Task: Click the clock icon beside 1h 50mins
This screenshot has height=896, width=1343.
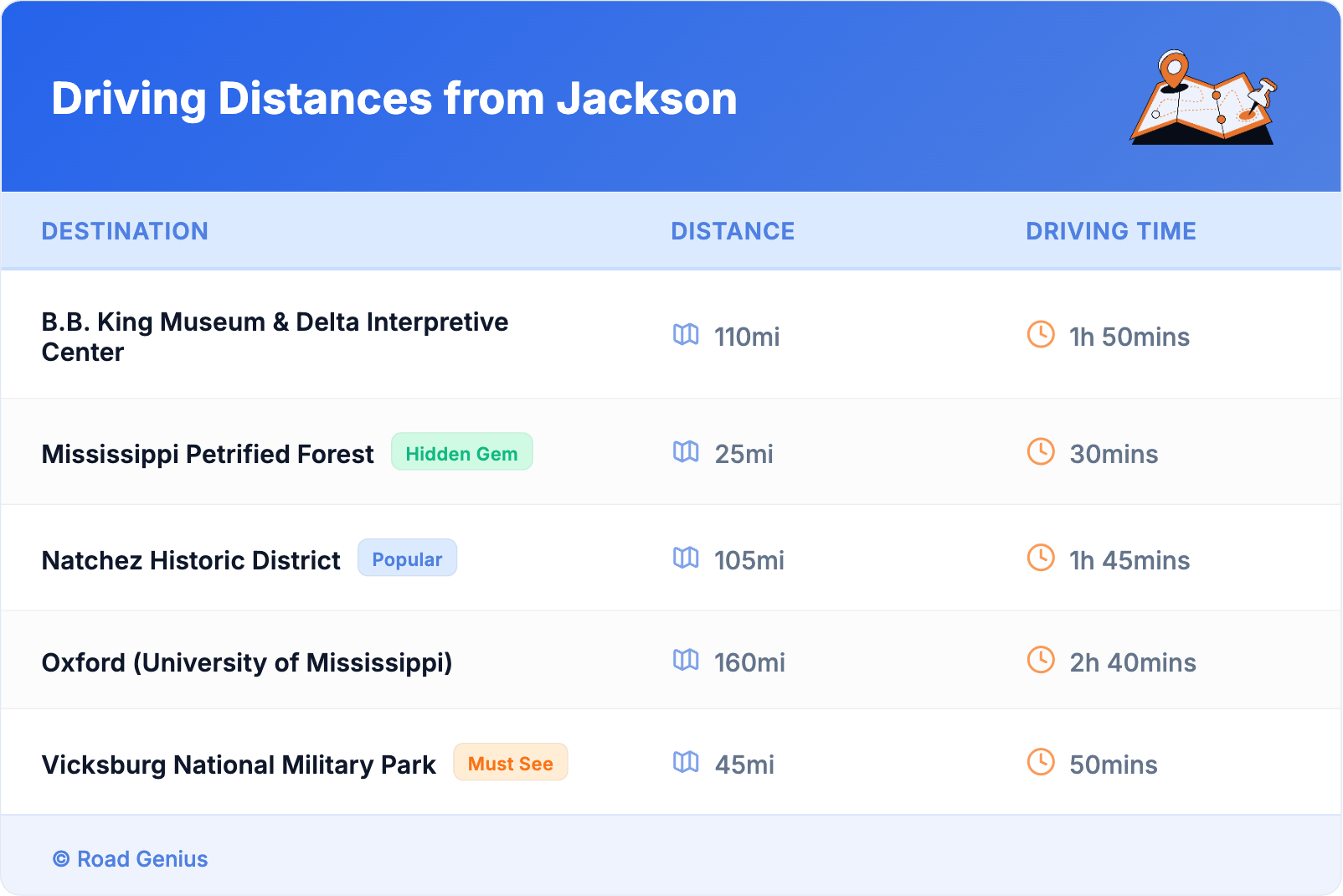Action: coord(1041,335)
